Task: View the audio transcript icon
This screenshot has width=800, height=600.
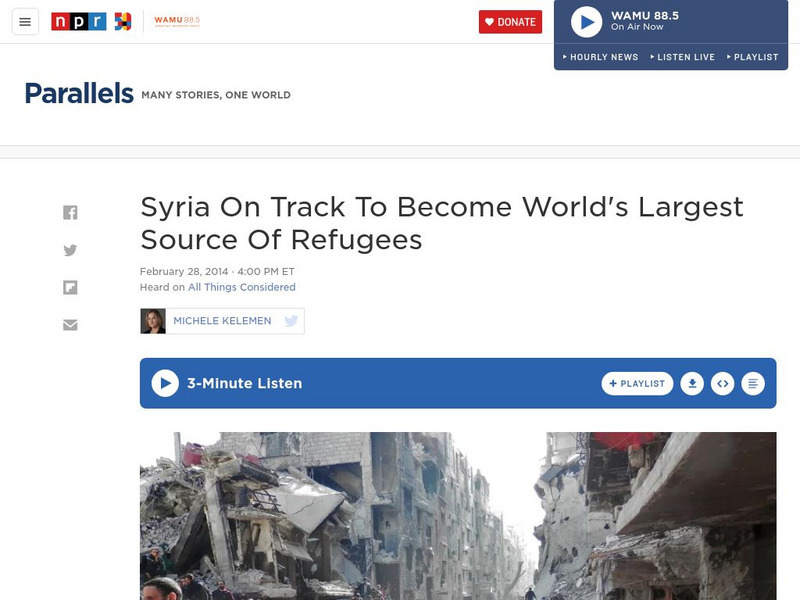Action: click(753, 384)
